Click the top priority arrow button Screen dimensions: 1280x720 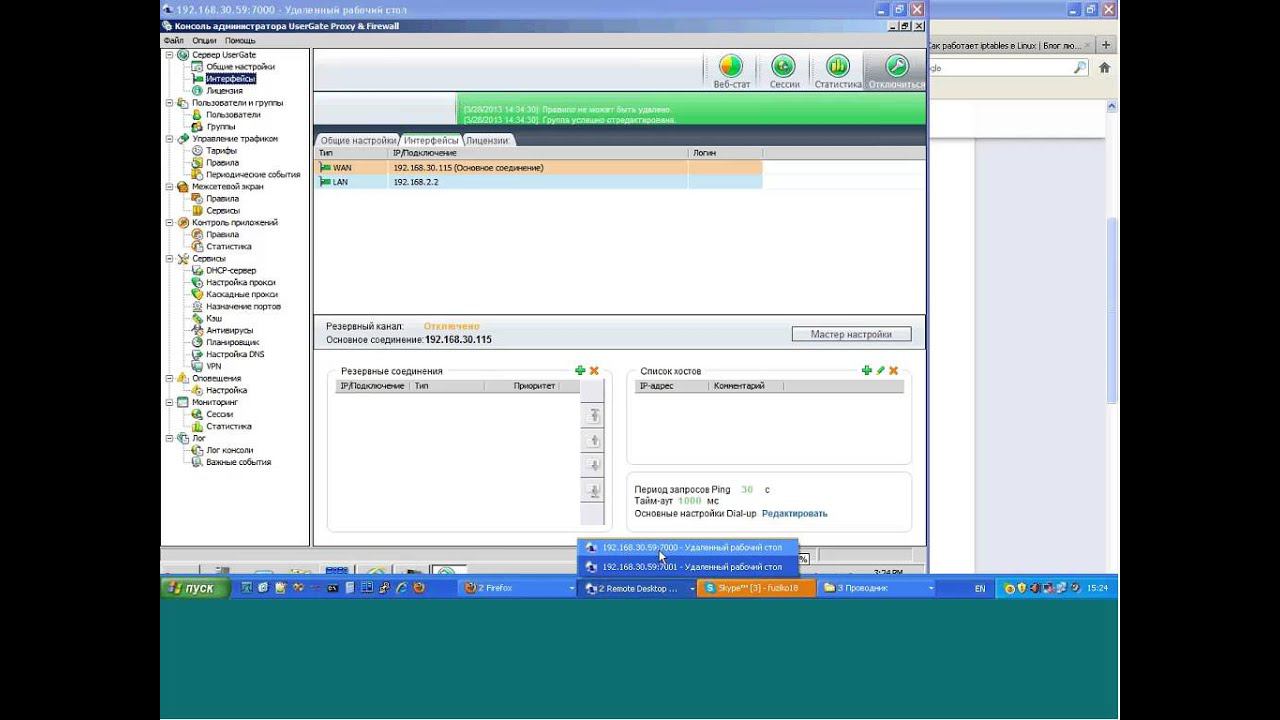click(x=593, y=416)
